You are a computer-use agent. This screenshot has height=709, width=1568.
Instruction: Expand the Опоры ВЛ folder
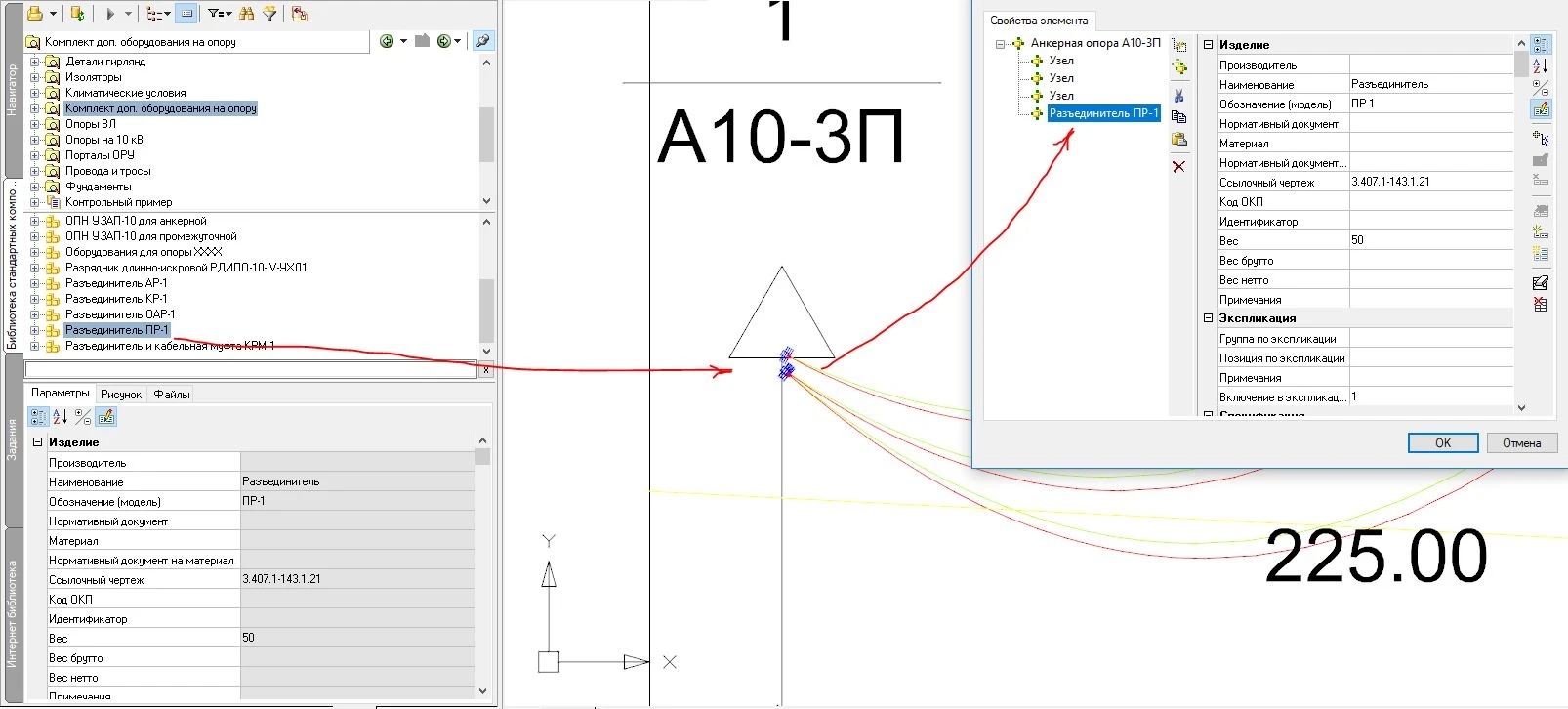[35, 124]
